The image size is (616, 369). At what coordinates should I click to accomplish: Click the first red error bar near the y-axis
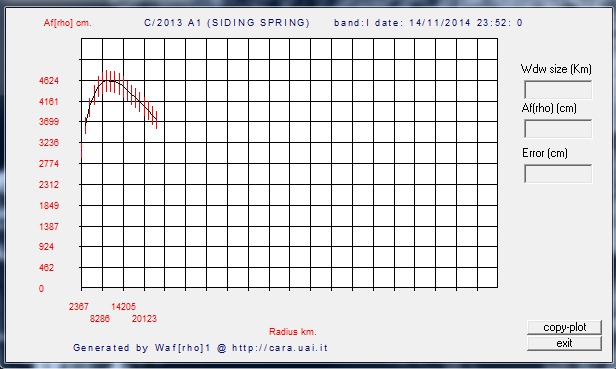tap(81, 150)
